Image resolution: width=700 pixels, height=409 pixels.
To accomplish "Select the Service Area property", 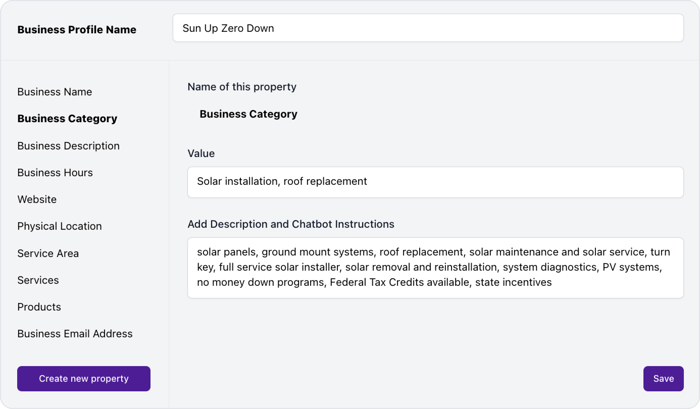I will coord(48,254).
